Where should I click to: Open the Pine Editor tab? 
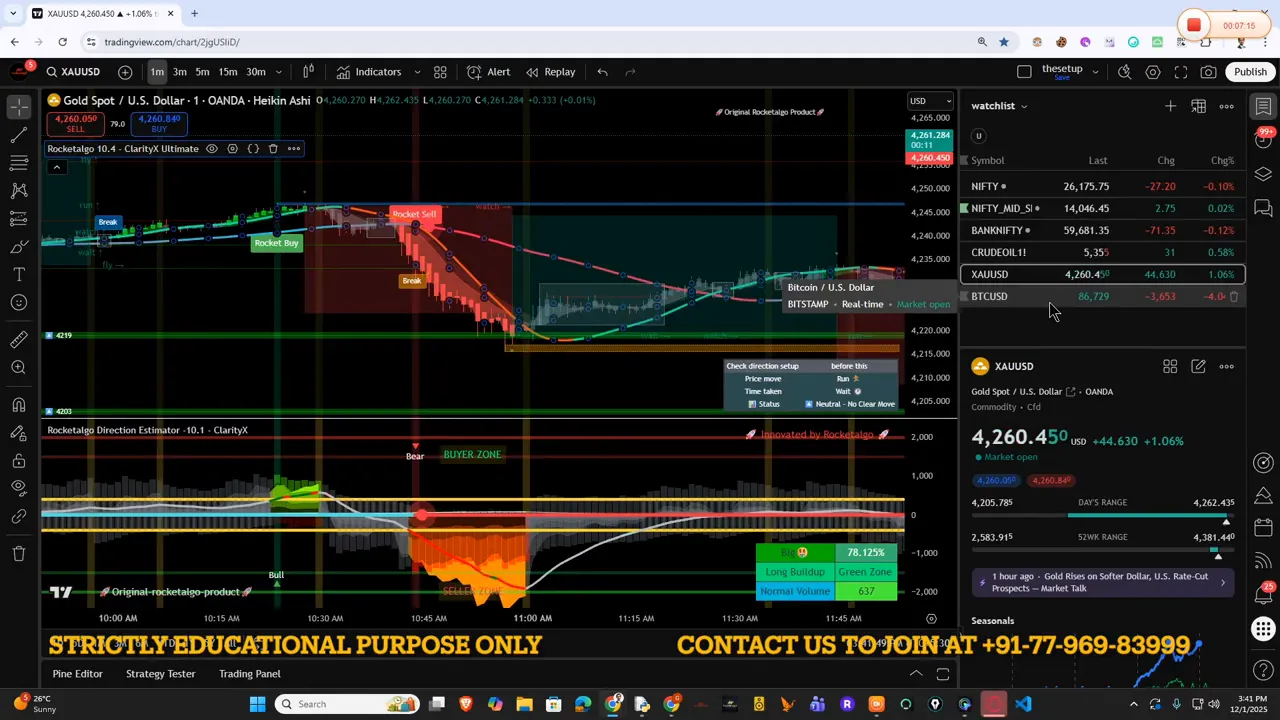77,673
